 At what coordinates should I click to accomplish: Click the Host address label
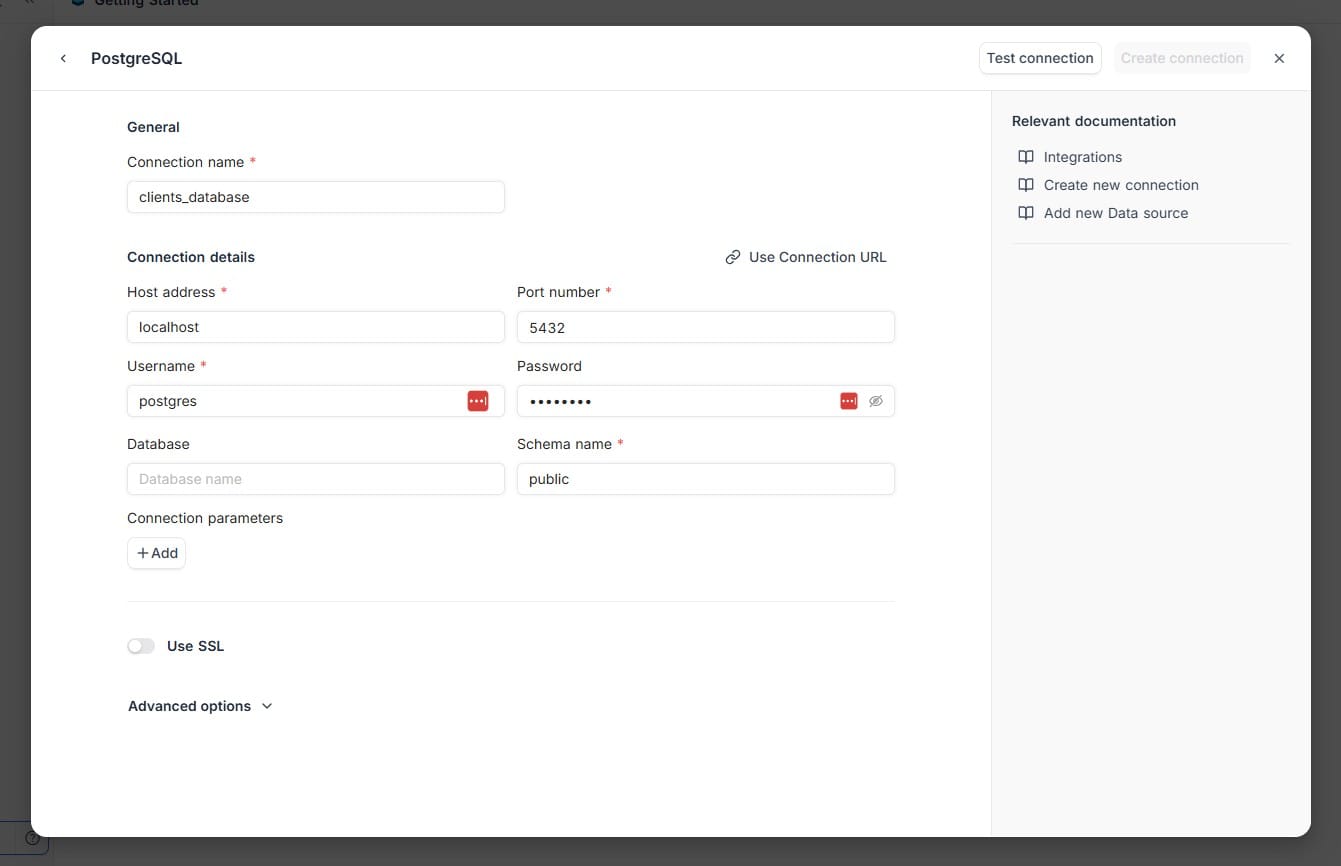click(171, 292)
